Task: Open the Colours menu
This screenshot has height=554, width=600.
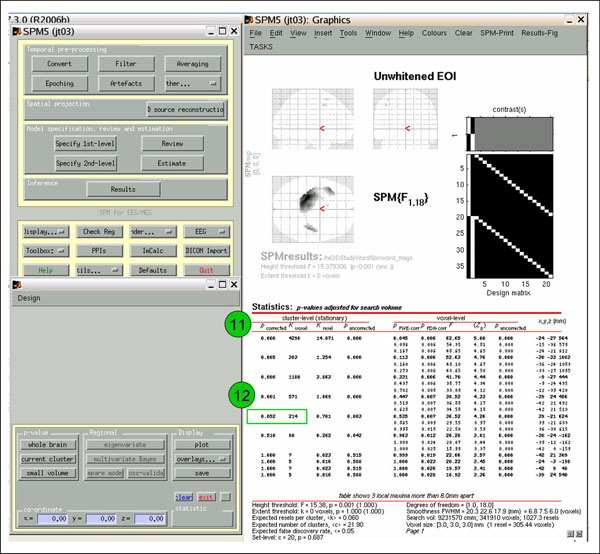Action: 436,33
